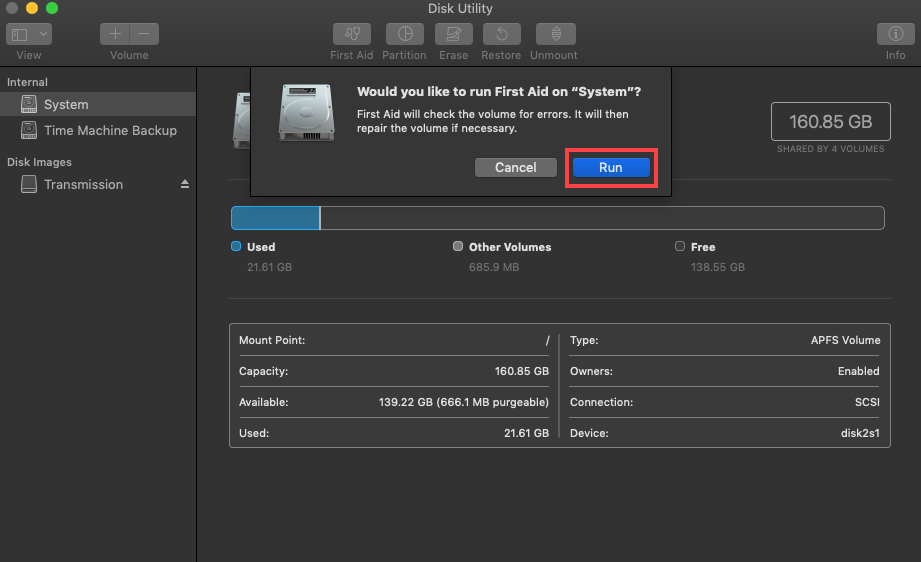Open the Info panel icon
Viewport: 921px width, 562px height.
coord(895,34)
